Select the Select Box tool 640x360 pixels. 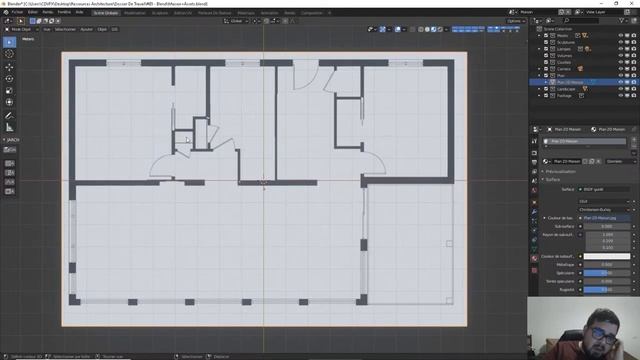[9, 42]
